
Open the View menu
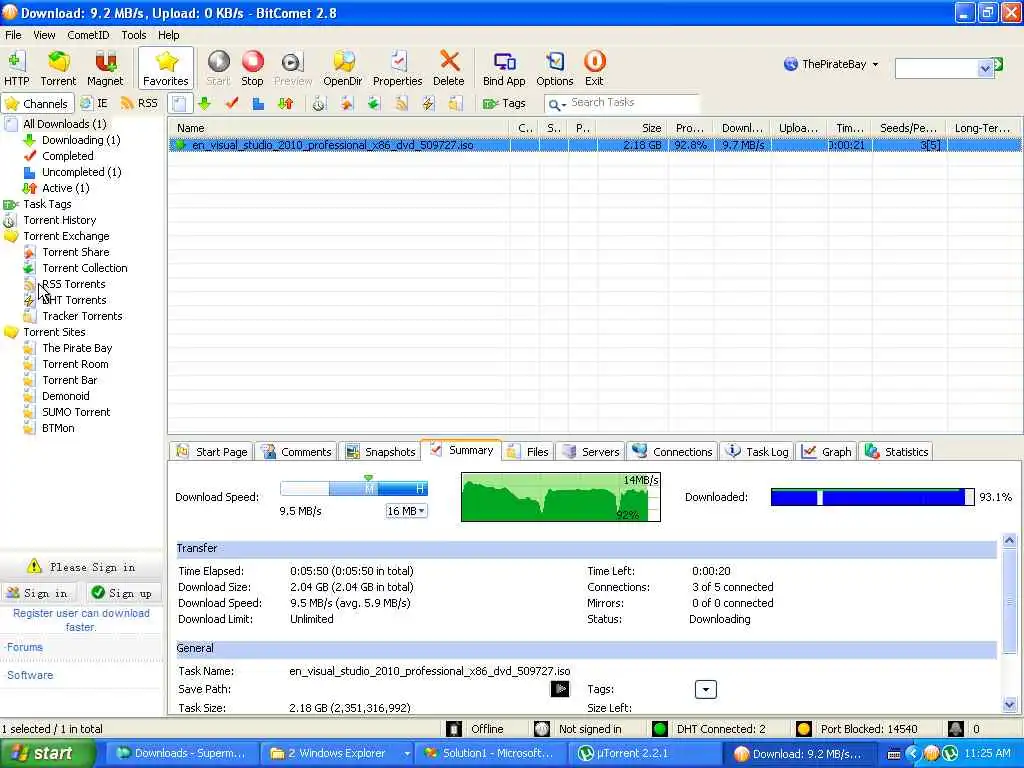click(x=44, y=35)
